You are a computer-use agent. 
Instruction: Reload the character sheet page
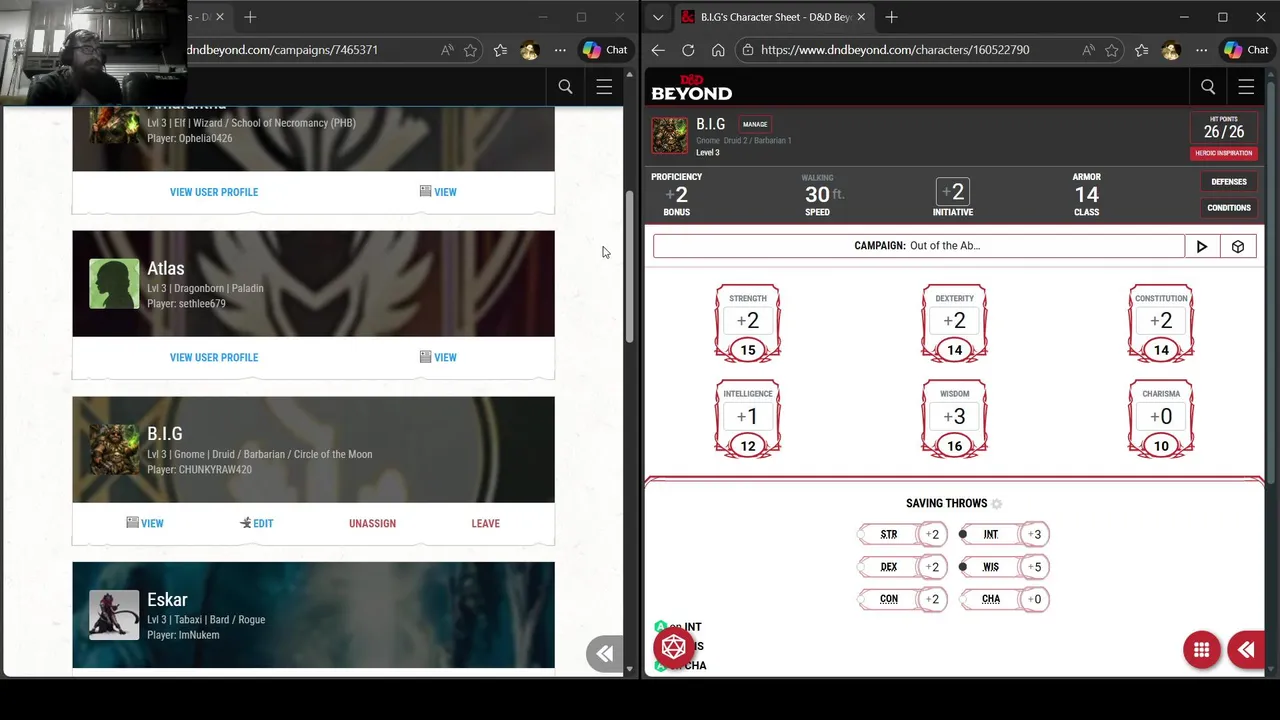688,50
